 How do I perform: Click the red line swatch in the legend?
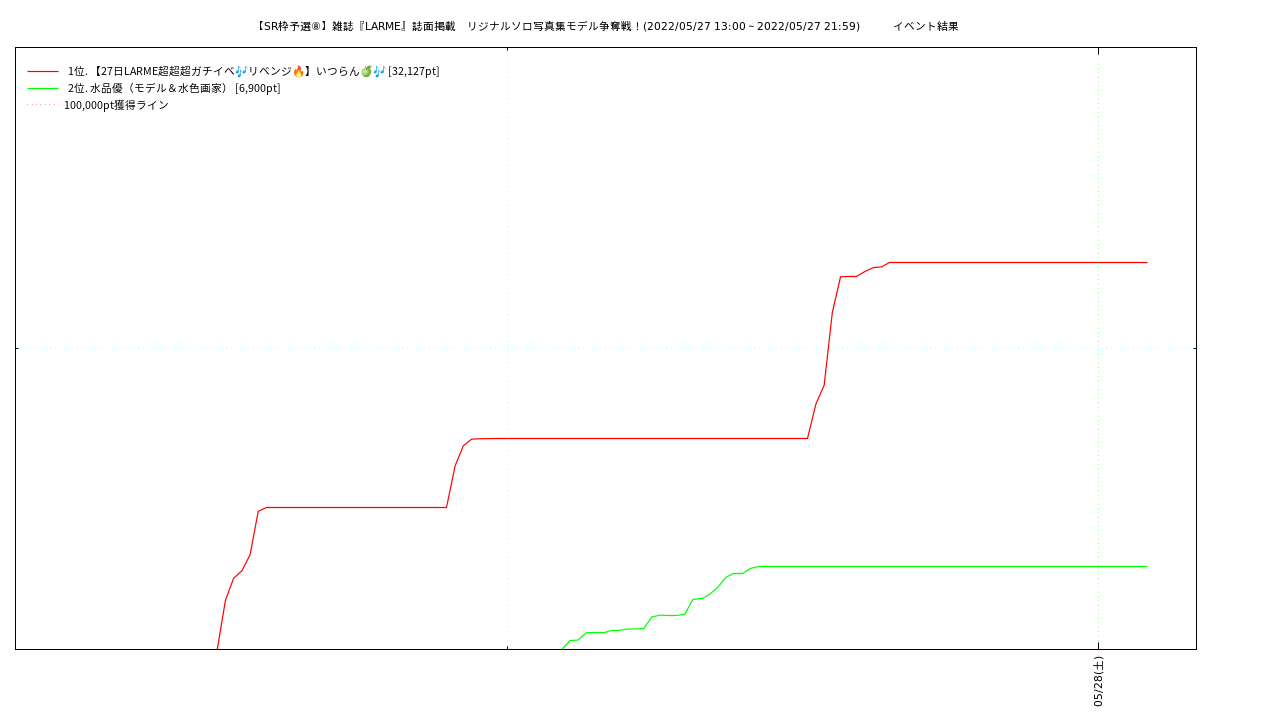pyautogui.click(x=43, y=72)
